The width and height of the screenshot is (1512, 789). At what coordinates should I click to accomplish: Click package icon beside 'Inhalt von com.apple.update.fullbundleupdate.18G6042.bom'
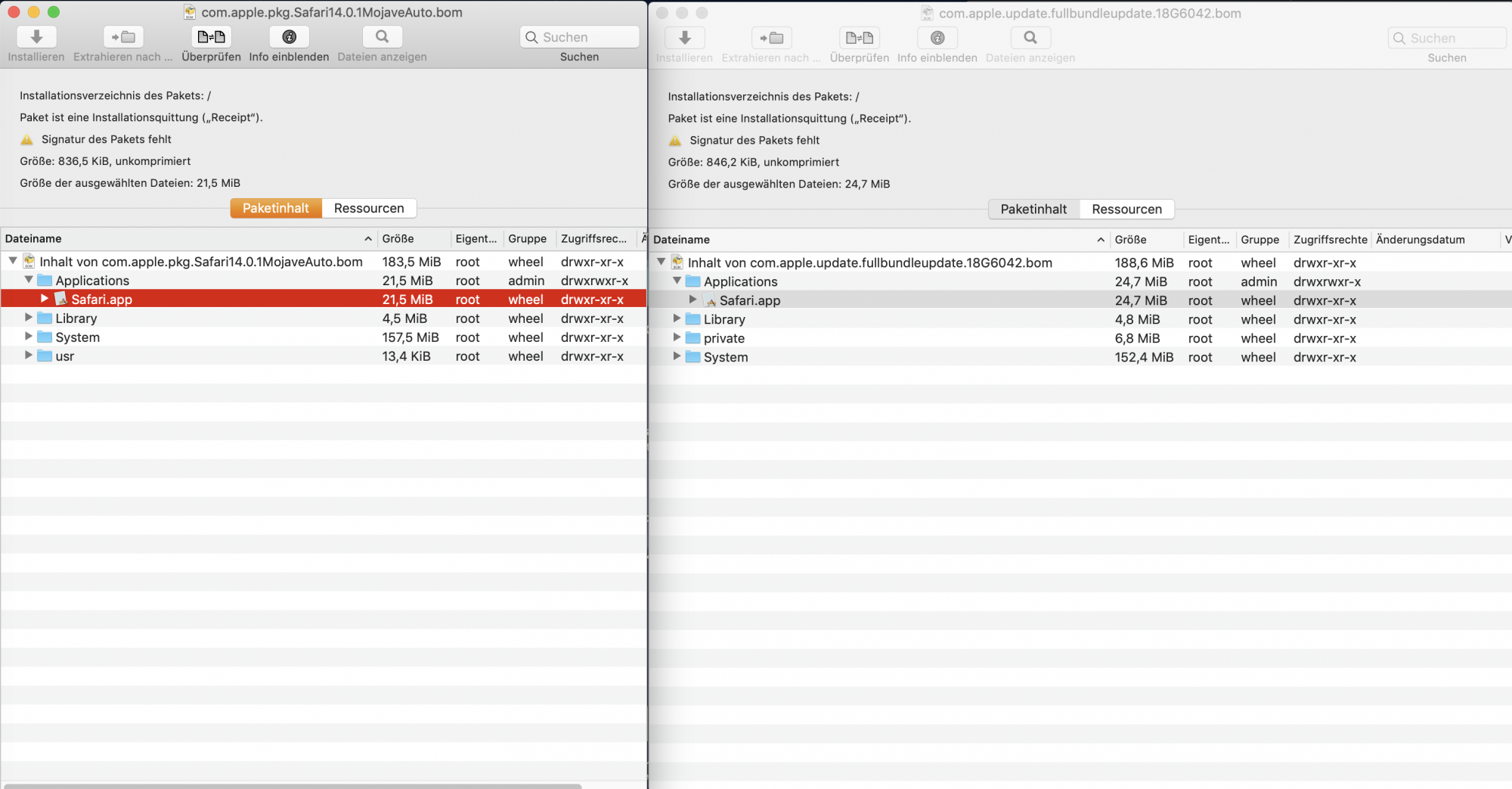677,262
